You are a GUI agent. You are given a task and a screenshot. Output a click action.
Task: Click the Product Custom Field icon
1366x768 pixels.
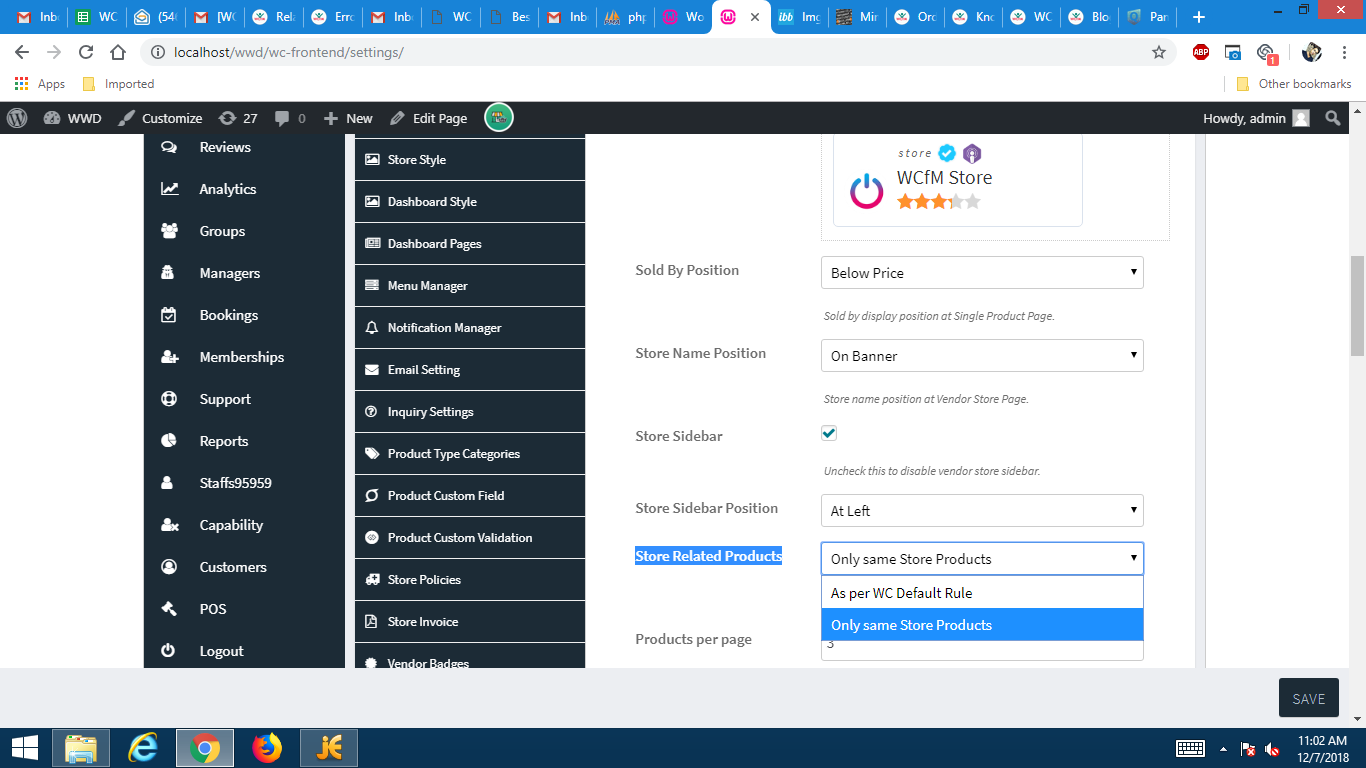[372, 496]
